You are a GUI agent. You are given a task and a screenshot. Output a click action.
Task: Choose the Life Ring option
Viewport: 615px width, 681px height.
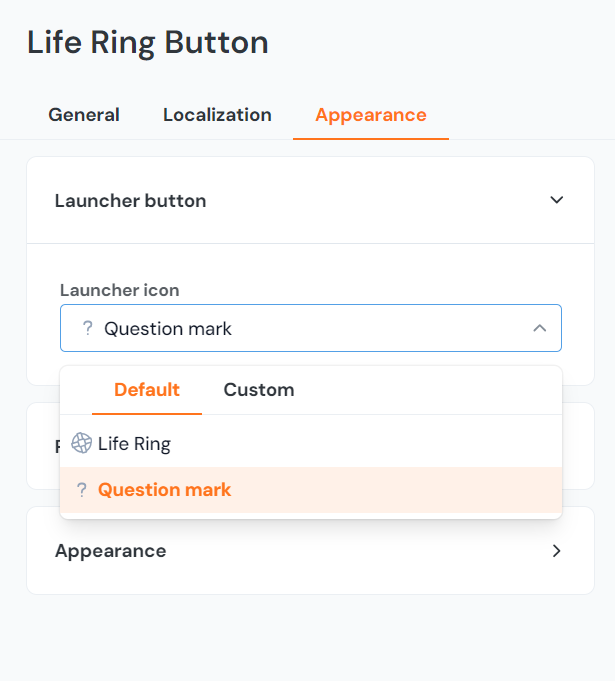point(134,443)
